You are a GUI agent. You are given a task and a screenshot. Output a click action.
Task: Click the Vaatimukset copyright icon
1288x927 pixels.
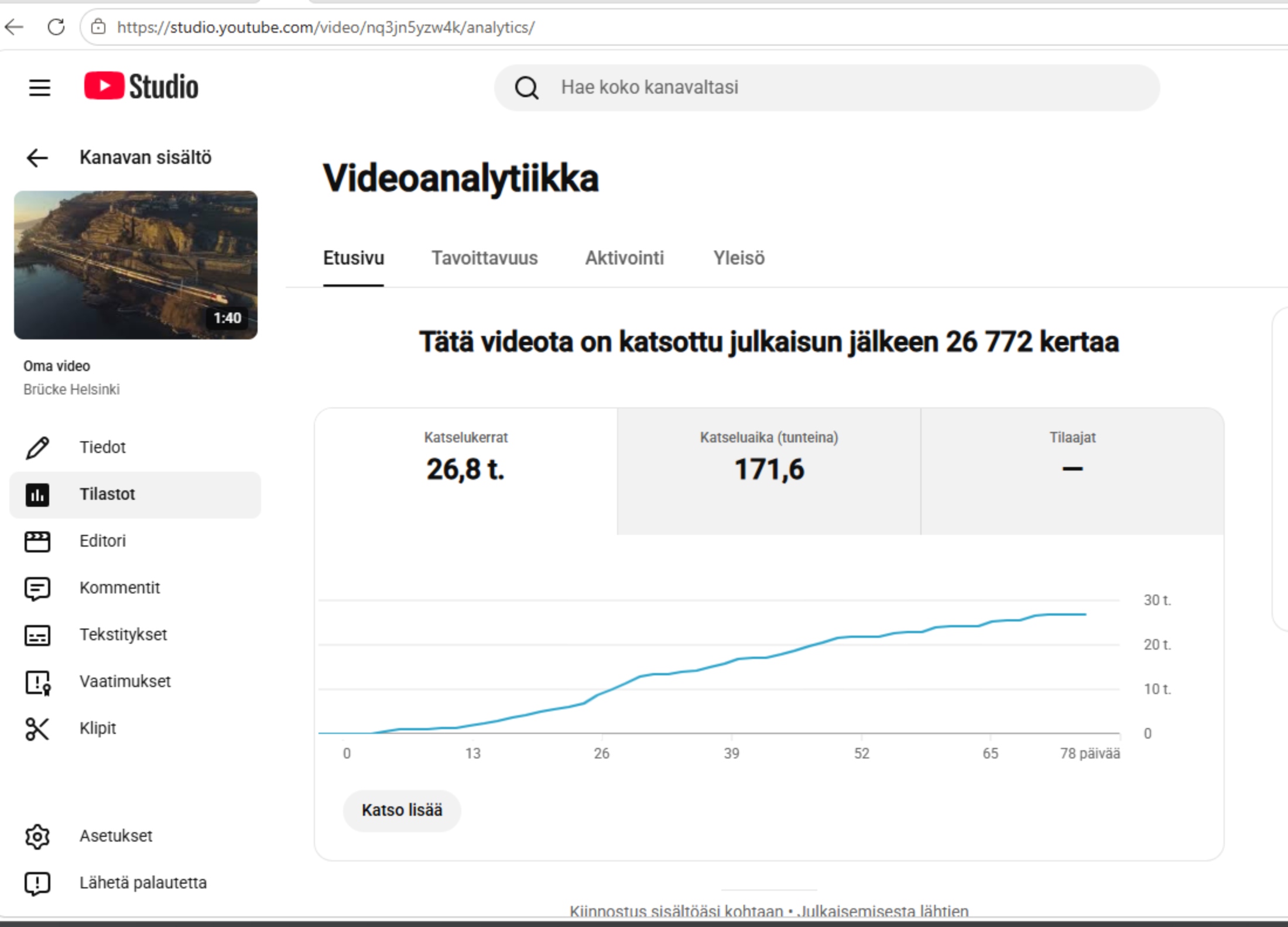tap(37, 682)
